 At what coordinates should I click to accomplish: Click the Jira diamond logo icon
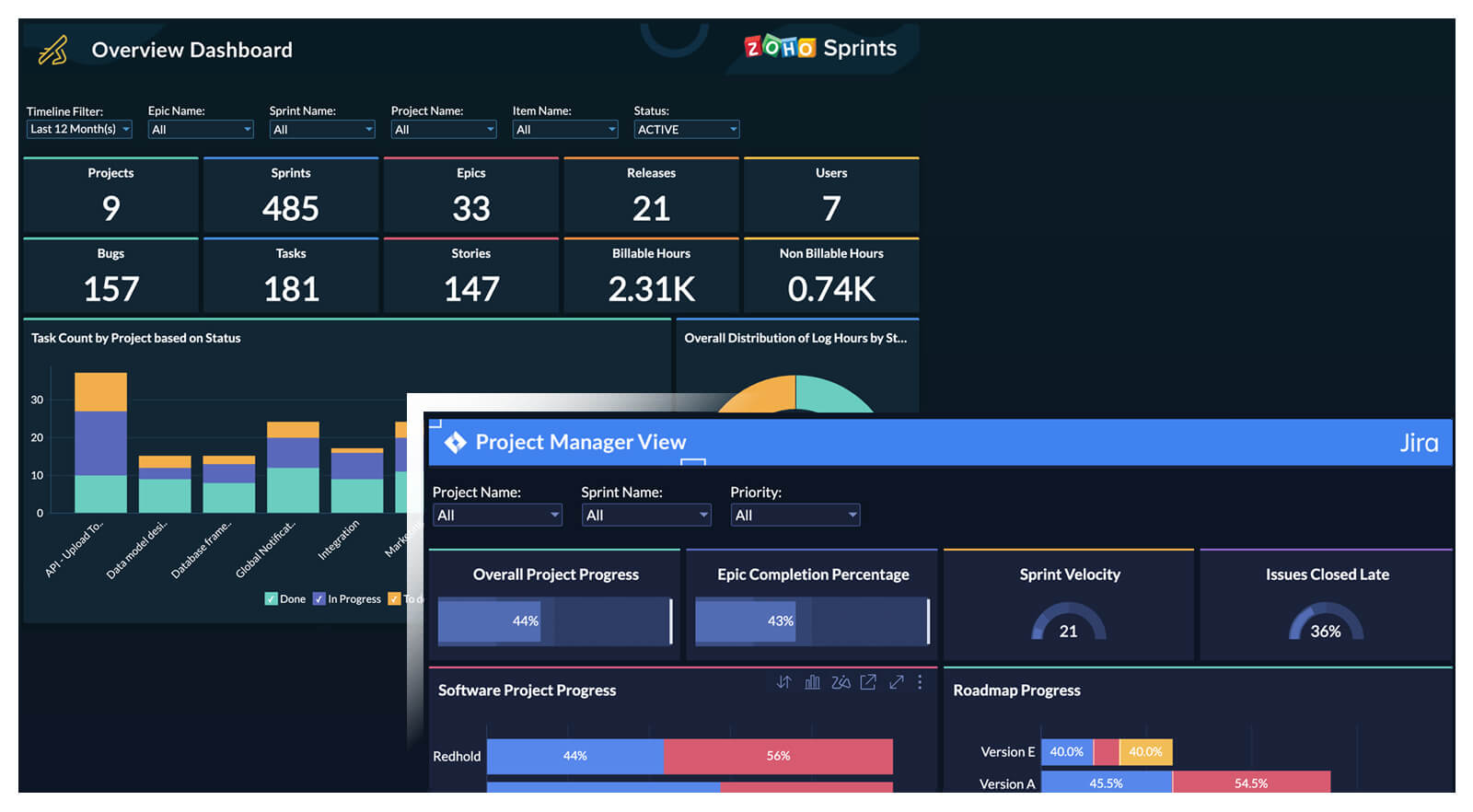[455, 443]
